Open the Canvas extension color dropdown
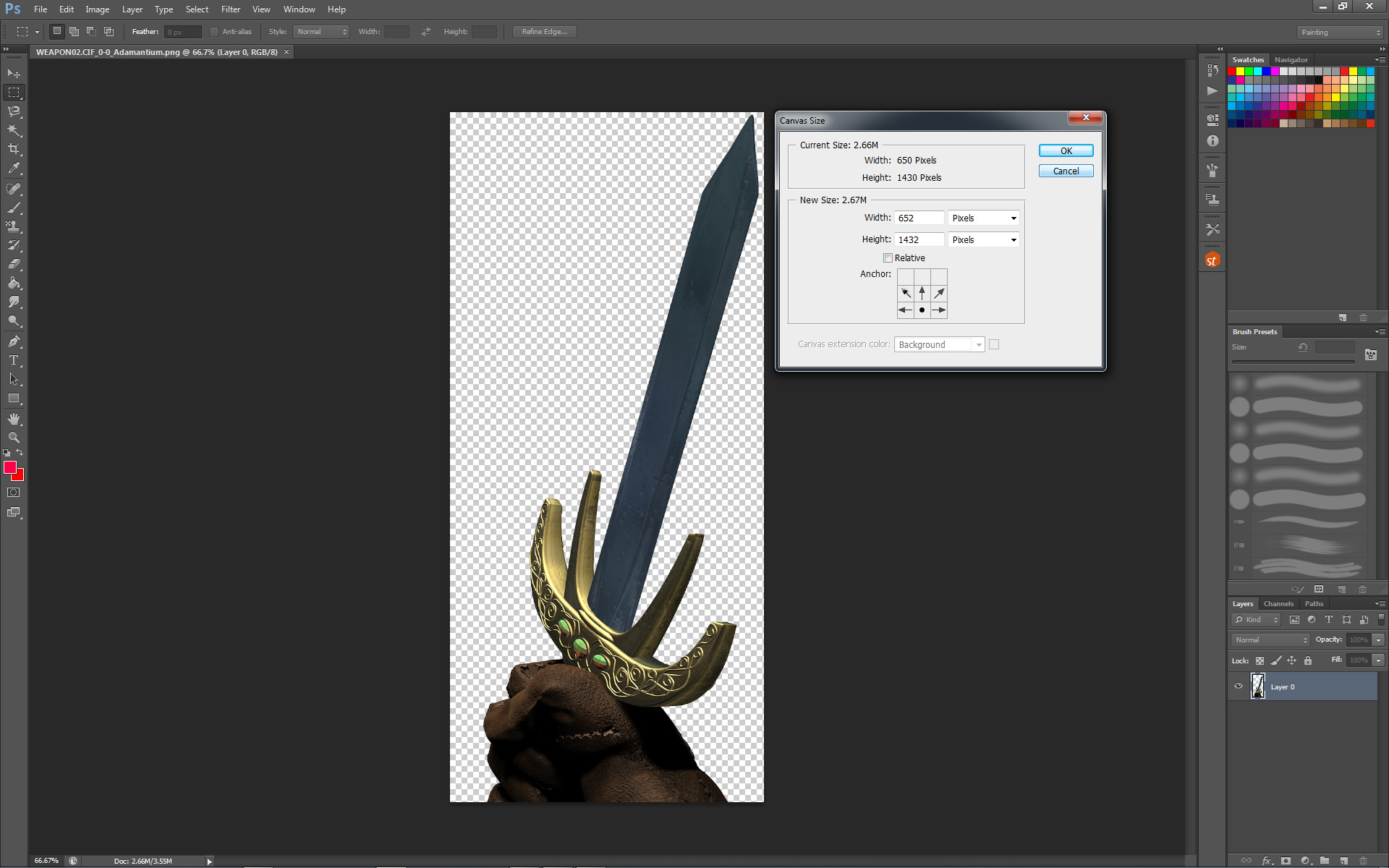The height and width of the screenshot is (868, 1389). 939,344
